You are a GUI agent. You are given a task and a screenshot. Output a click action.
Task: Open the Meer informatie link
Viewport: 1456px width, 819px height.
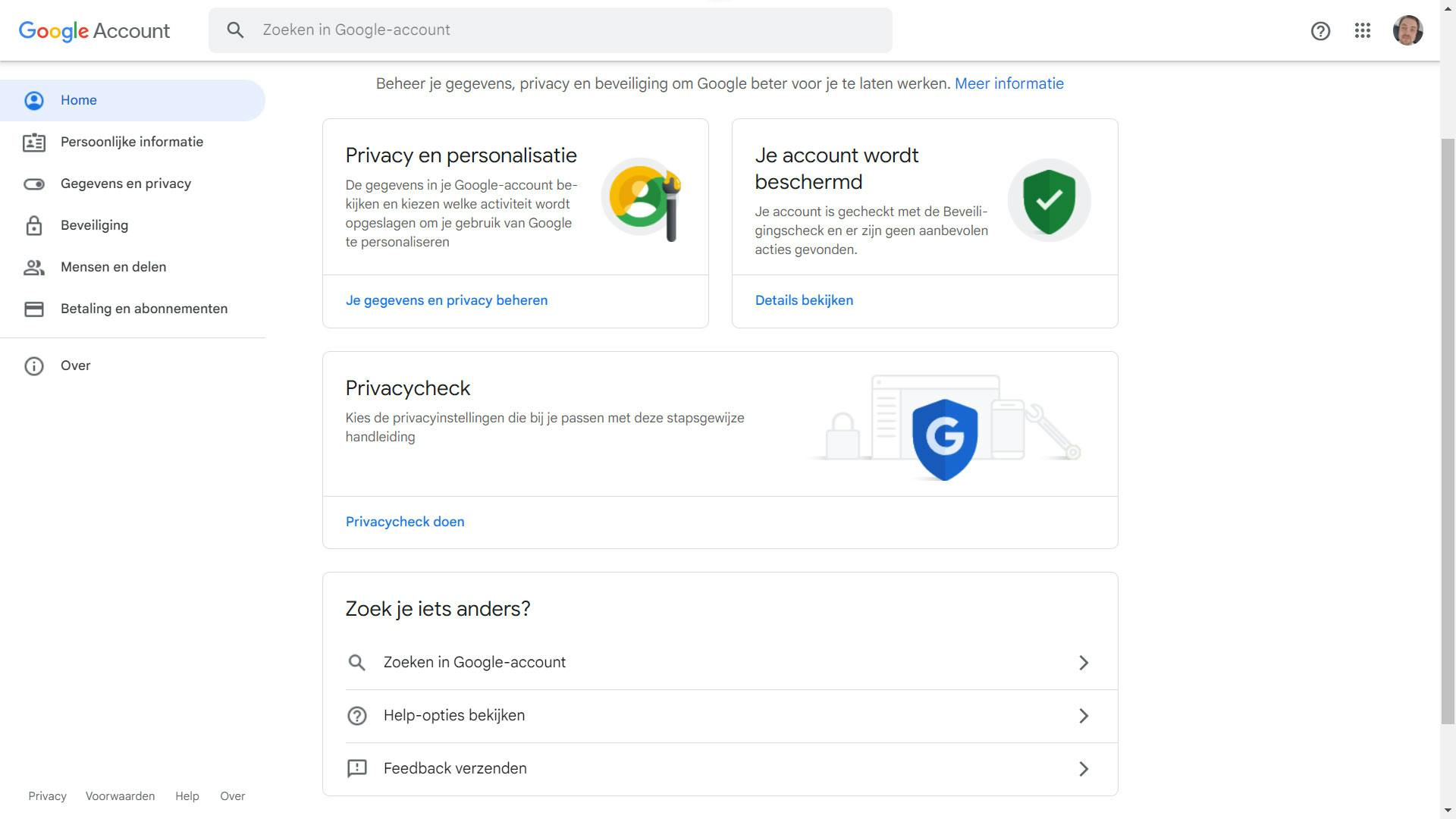(1009, 83)
